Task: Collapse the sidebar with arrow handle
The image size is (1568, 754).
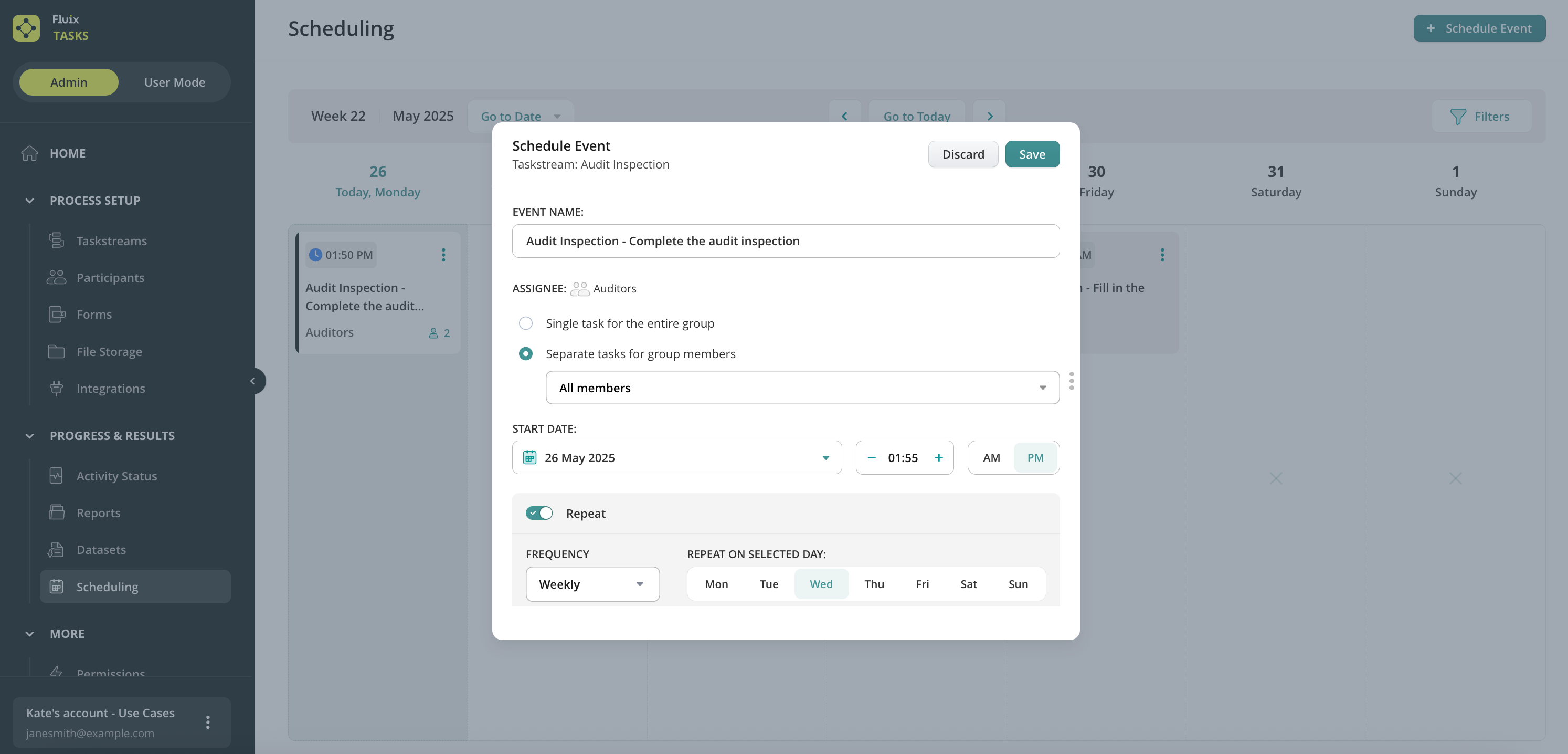Action: point(252,381)
